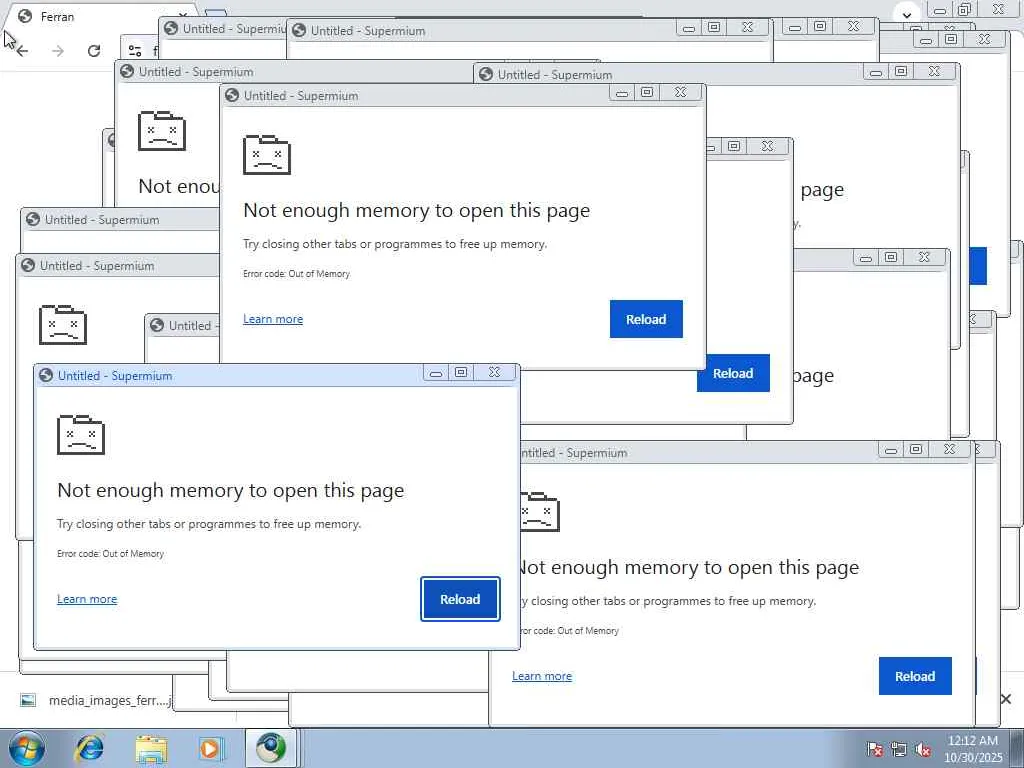
Task: Click the Supermium taskbar icon
Action: pos(271,748)
